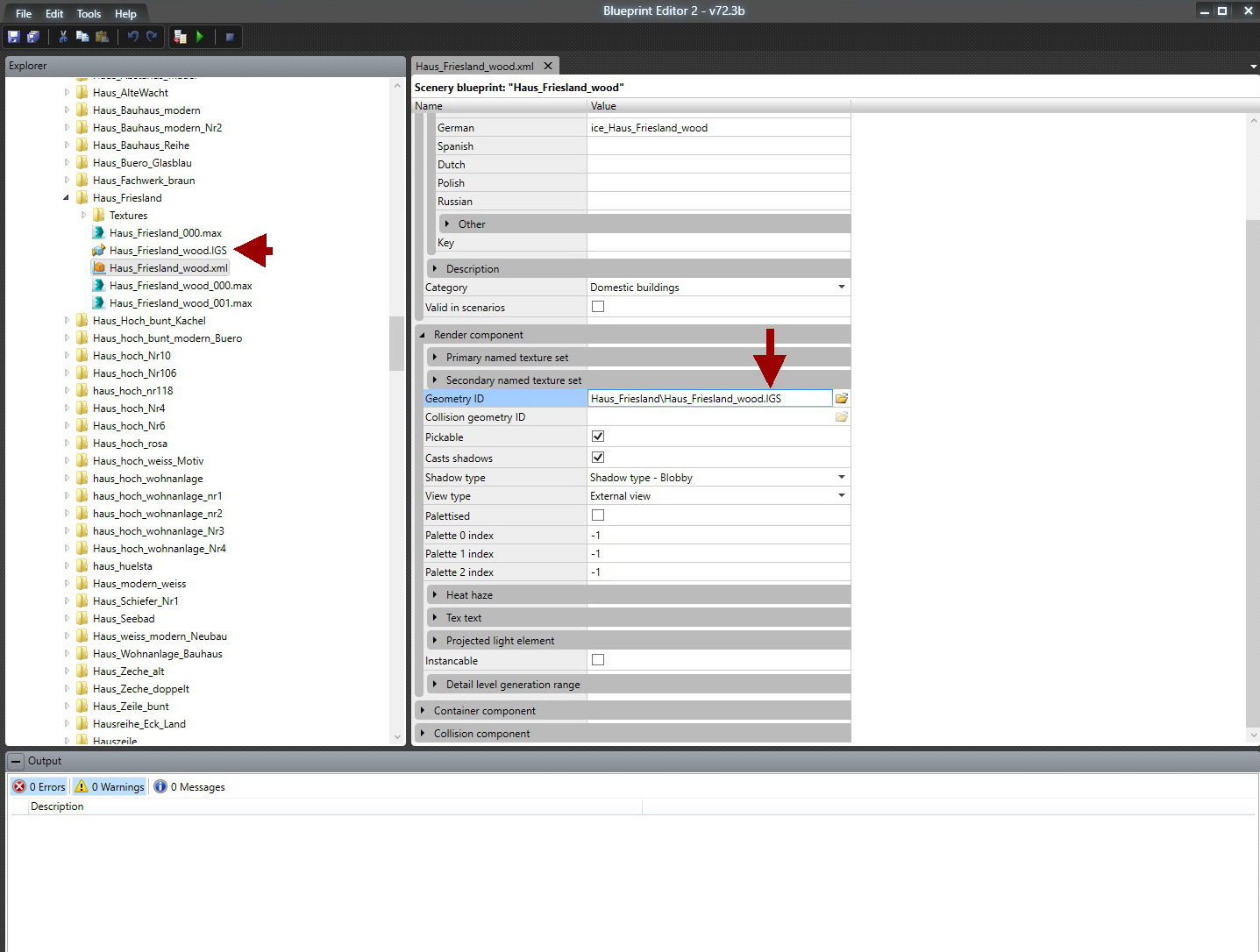Uncheck the Casts shadows checkbox
Viewport: 1260px width, 952px height.
(598, 458)
